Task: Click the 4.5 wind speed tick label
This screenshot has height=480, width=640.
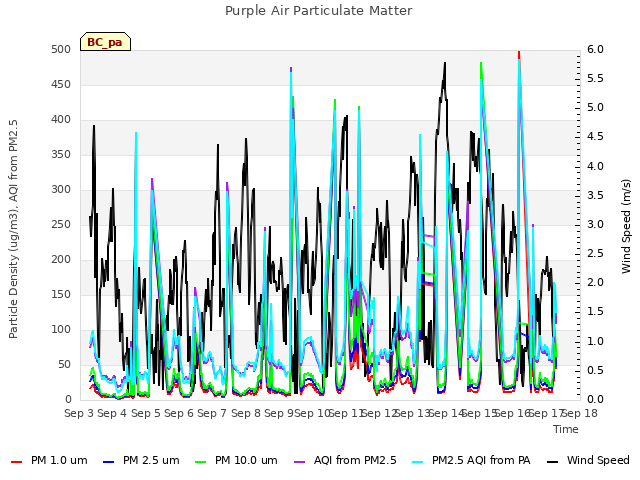Action: [x=595, y=137]
